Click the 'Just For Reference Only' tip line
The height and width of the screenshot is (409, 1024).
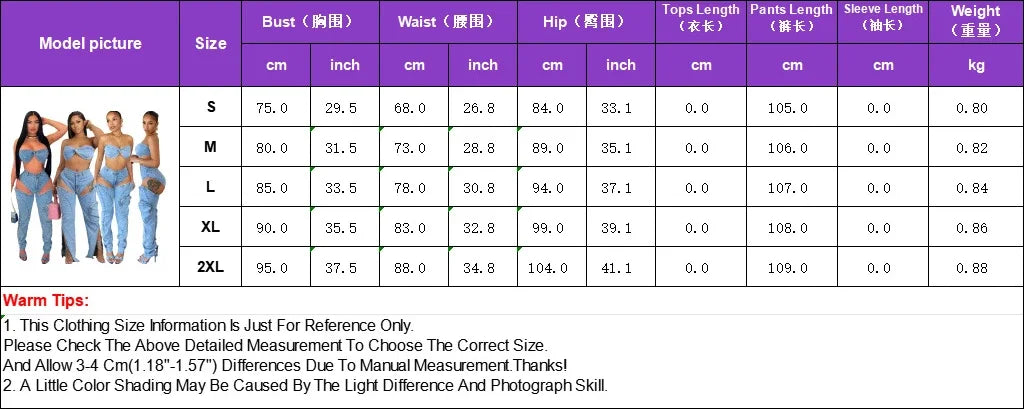208,325
